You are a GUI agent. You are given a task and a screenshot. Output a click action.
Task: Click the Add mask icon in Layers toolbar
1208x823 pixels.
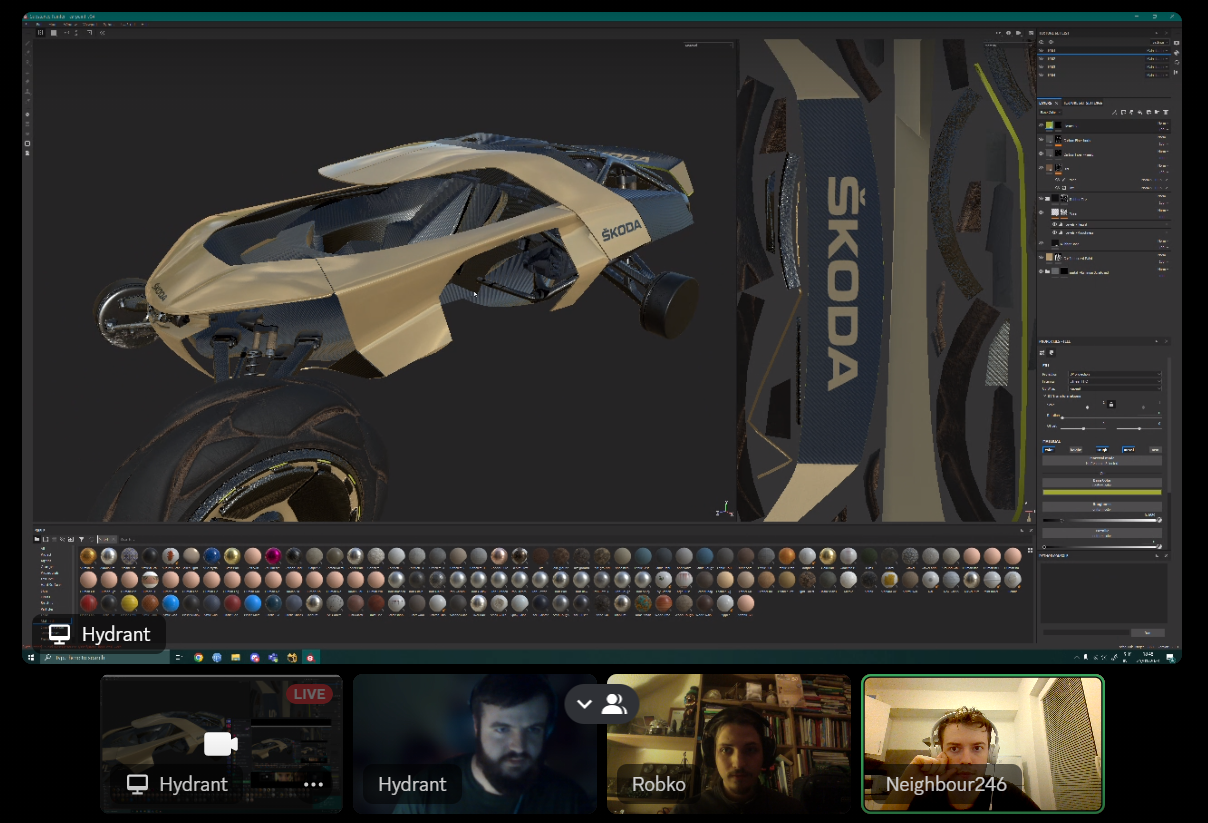[x=1122, y=112]
